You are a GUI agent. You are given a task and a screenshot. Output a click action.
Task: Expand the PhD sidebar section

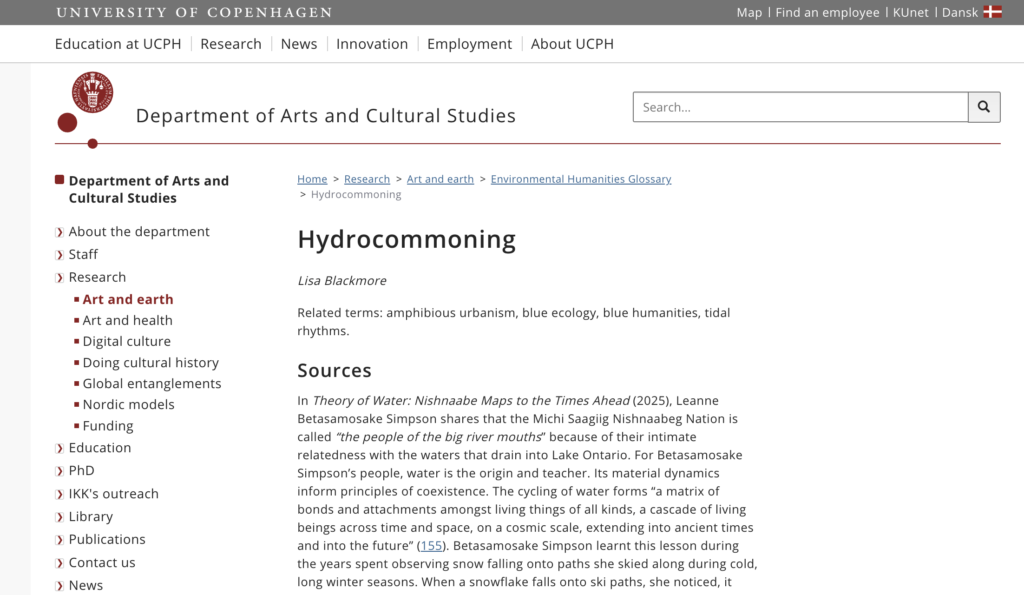tap(60, 471)
